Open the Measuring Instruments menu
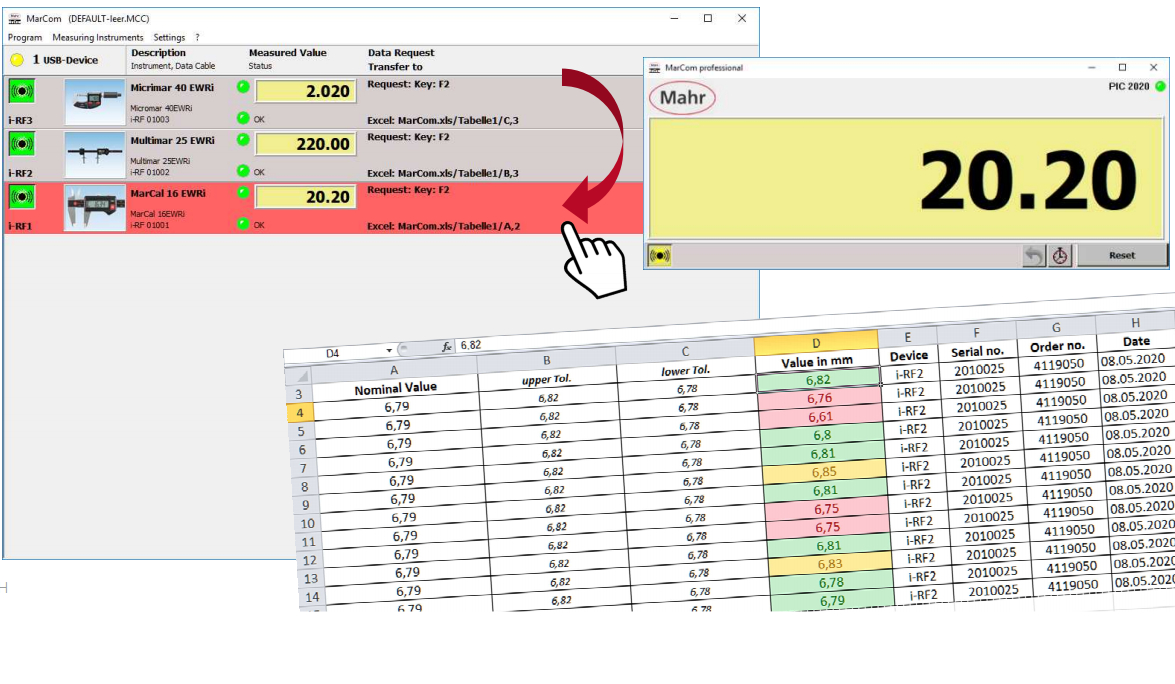 coord(98,38)
